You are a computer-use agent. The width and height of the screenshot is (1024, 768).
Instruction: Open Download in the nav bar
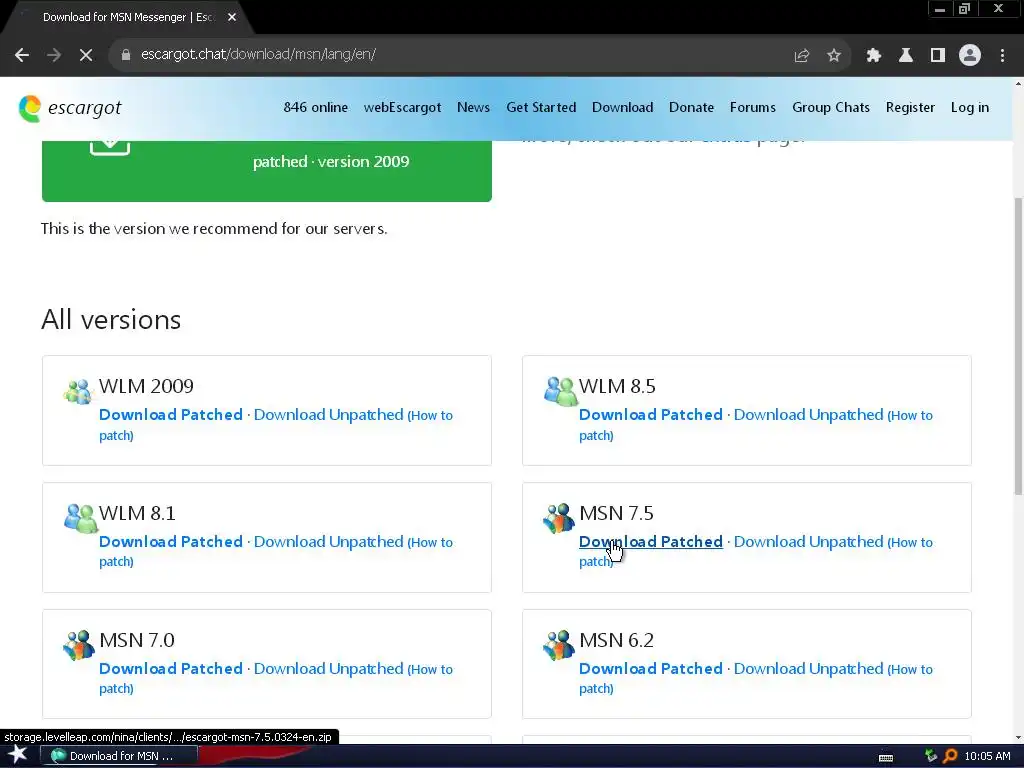point(622,107)
